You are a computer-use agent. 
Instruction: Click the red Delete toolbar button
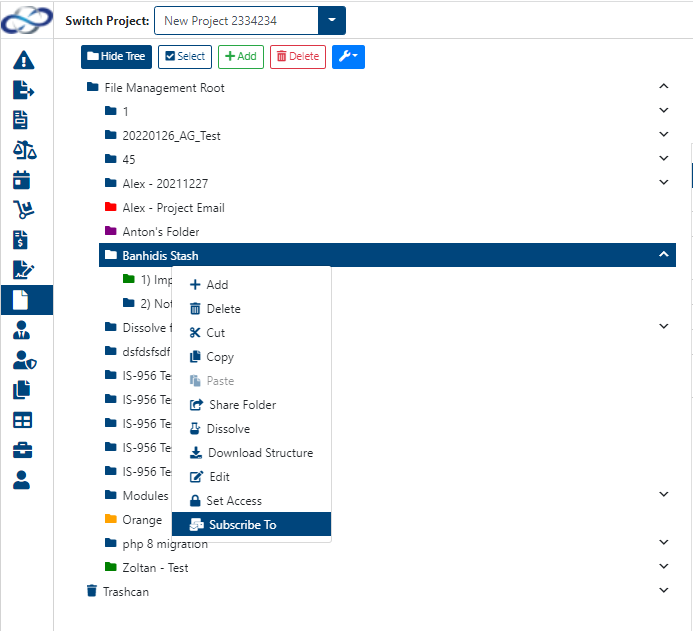coord(298,57)
